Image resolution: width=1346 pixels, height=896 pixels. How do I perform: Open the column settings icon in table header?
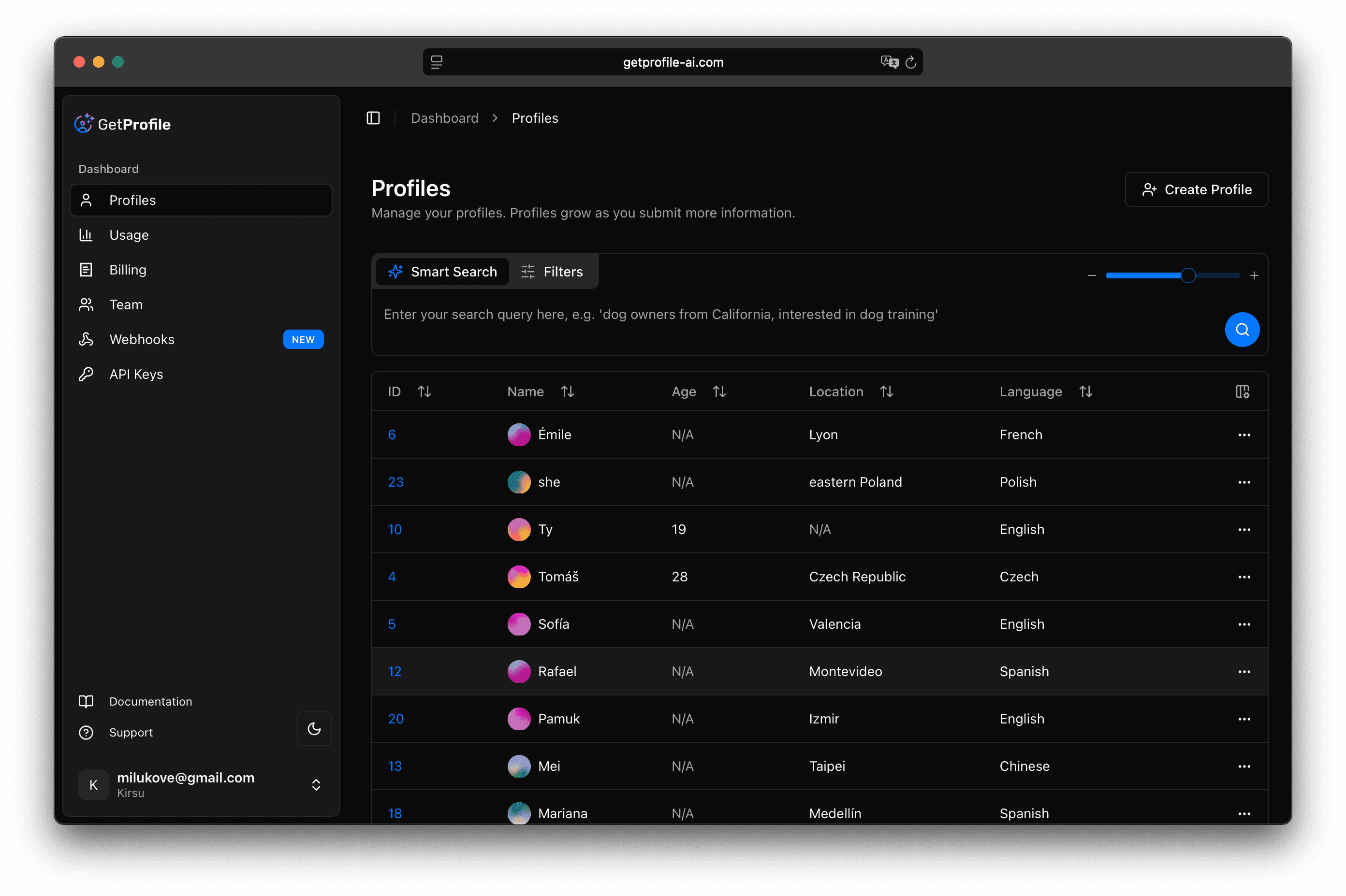[1243, 391]
